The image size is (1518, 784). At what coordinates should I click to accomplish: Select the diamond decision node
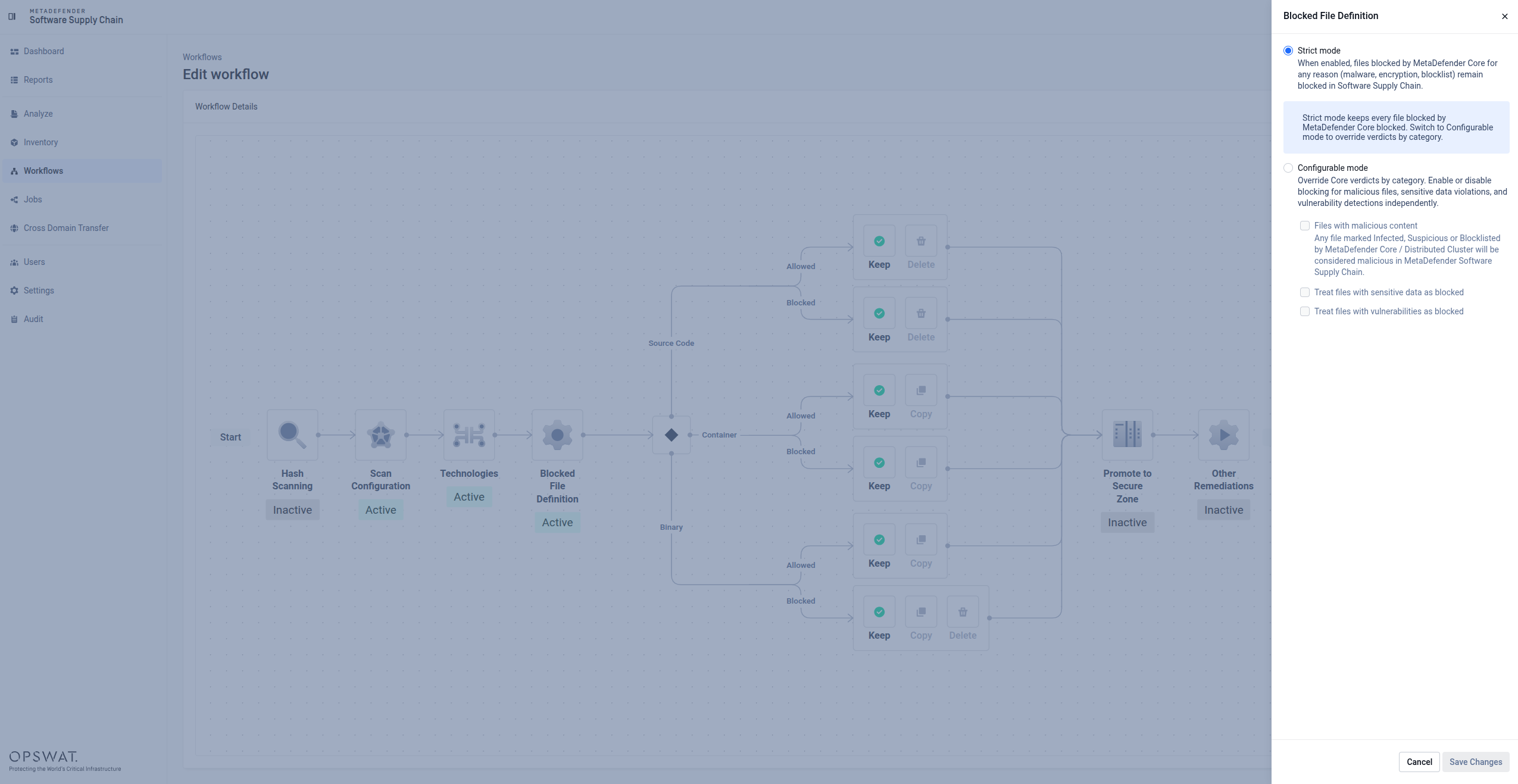(x=671, y=435)
